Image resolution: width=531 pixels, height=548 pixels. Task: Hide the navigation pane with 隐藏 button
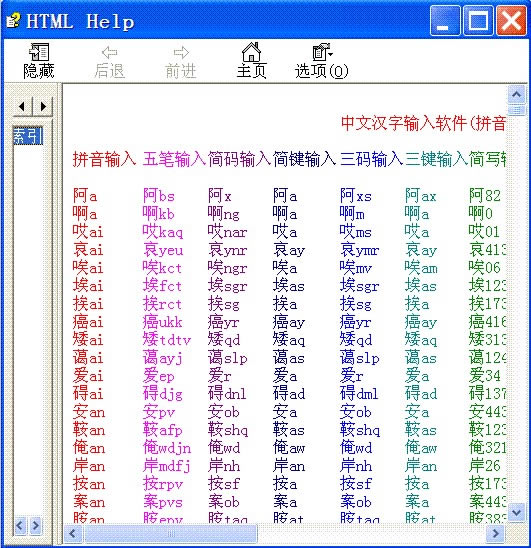coord(38,61)
